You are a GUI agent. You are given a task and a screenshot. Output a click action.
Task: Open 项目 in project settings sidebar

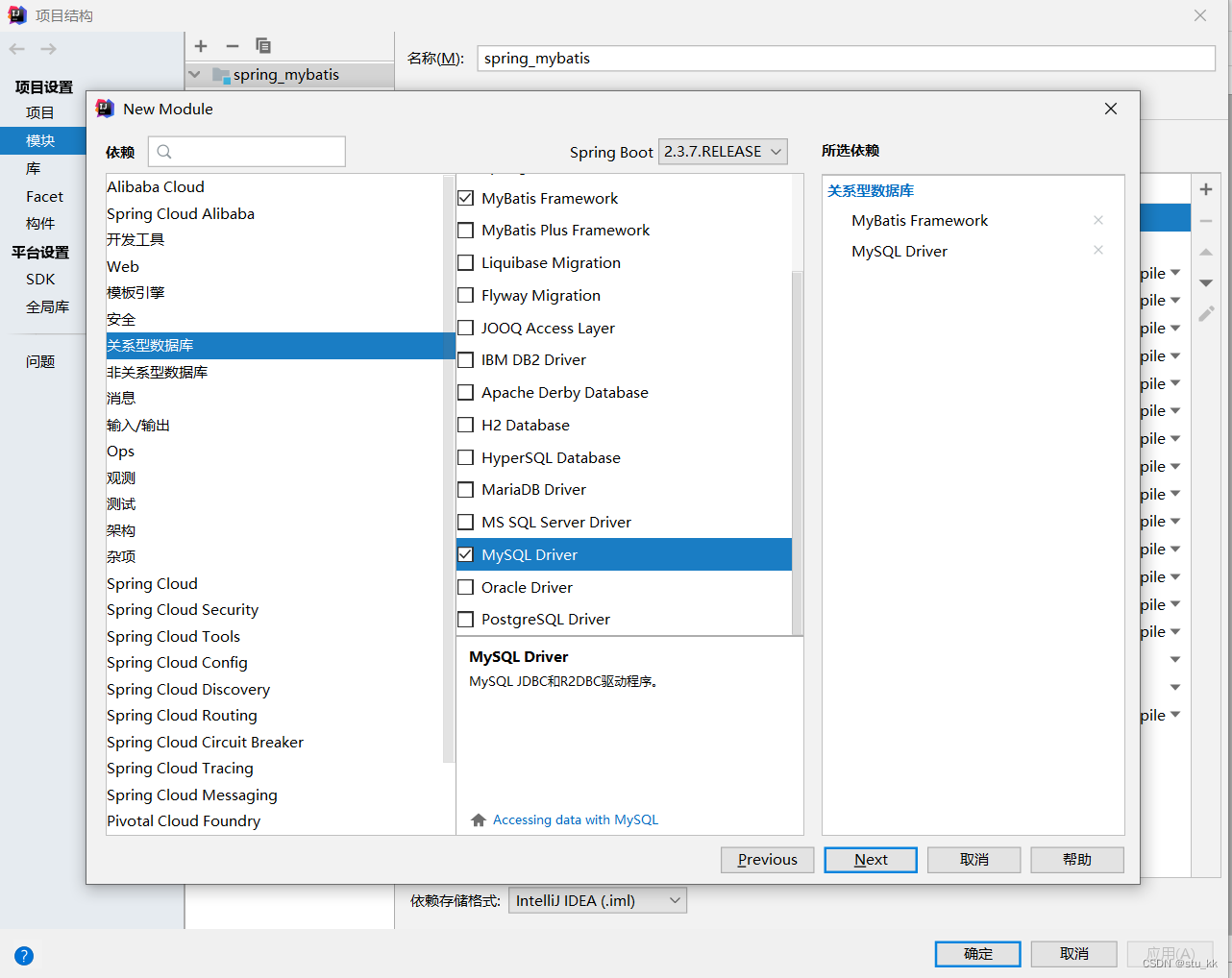click(x=39, y=112)
